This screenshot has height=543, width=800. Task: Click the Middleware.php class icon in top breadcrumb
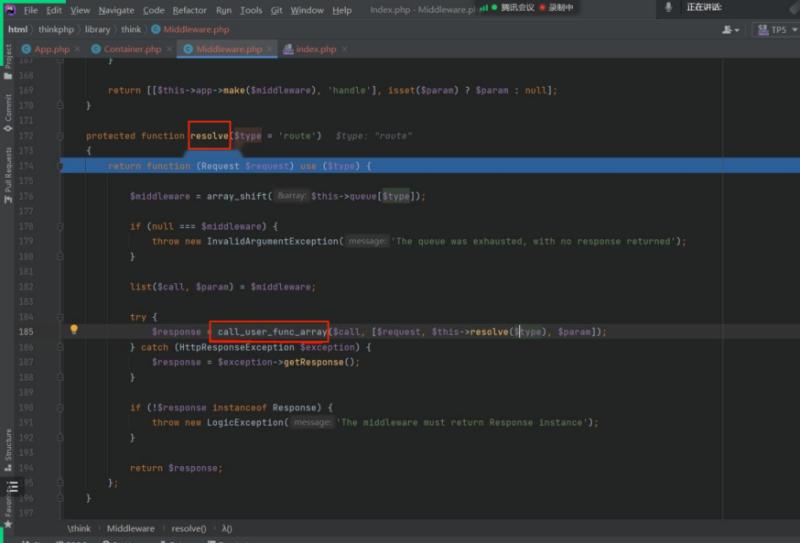pyautogui.click(x=156, y=30)
